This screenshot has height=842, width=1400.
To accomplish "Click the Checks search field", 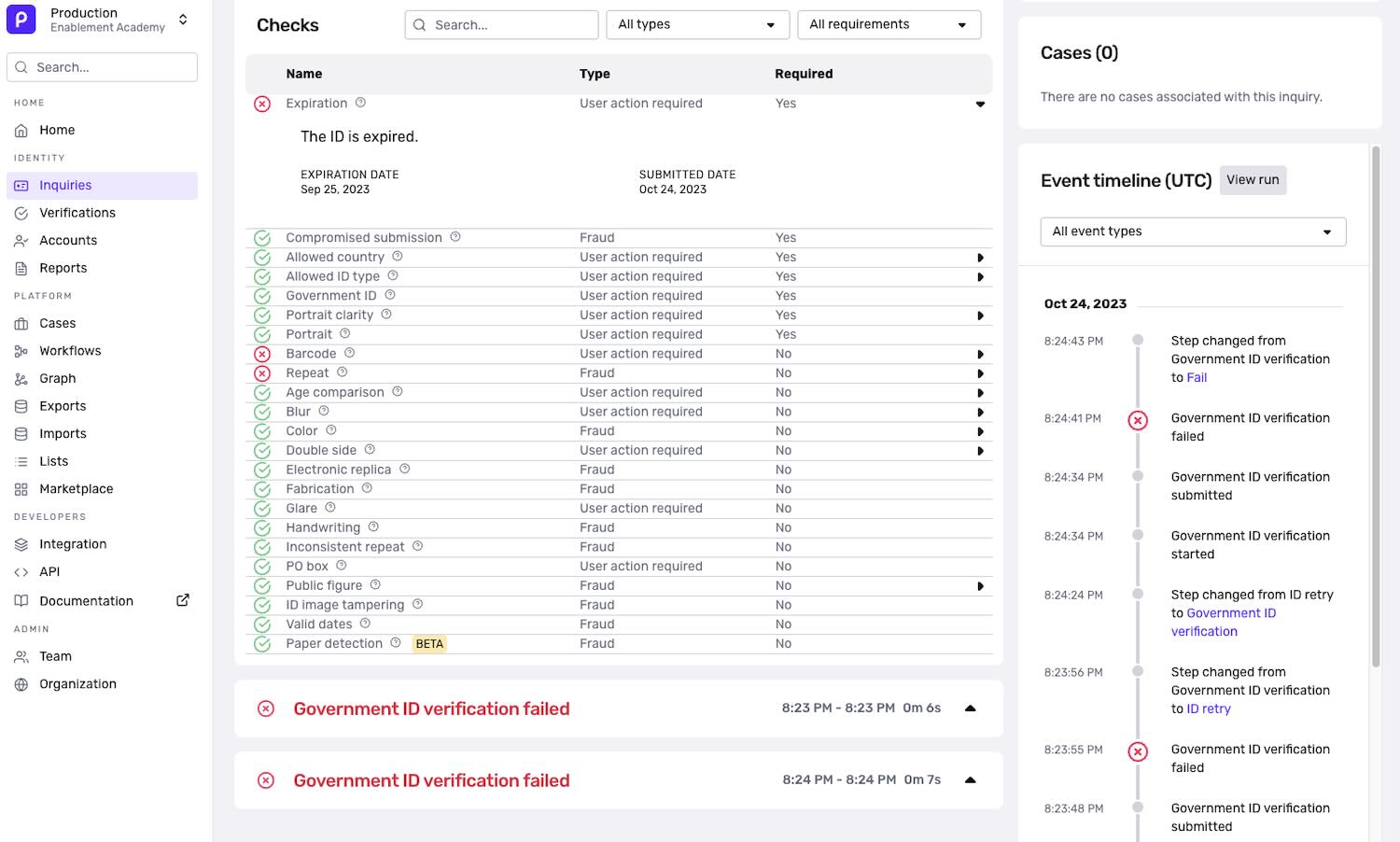I will tap(501, 24).
